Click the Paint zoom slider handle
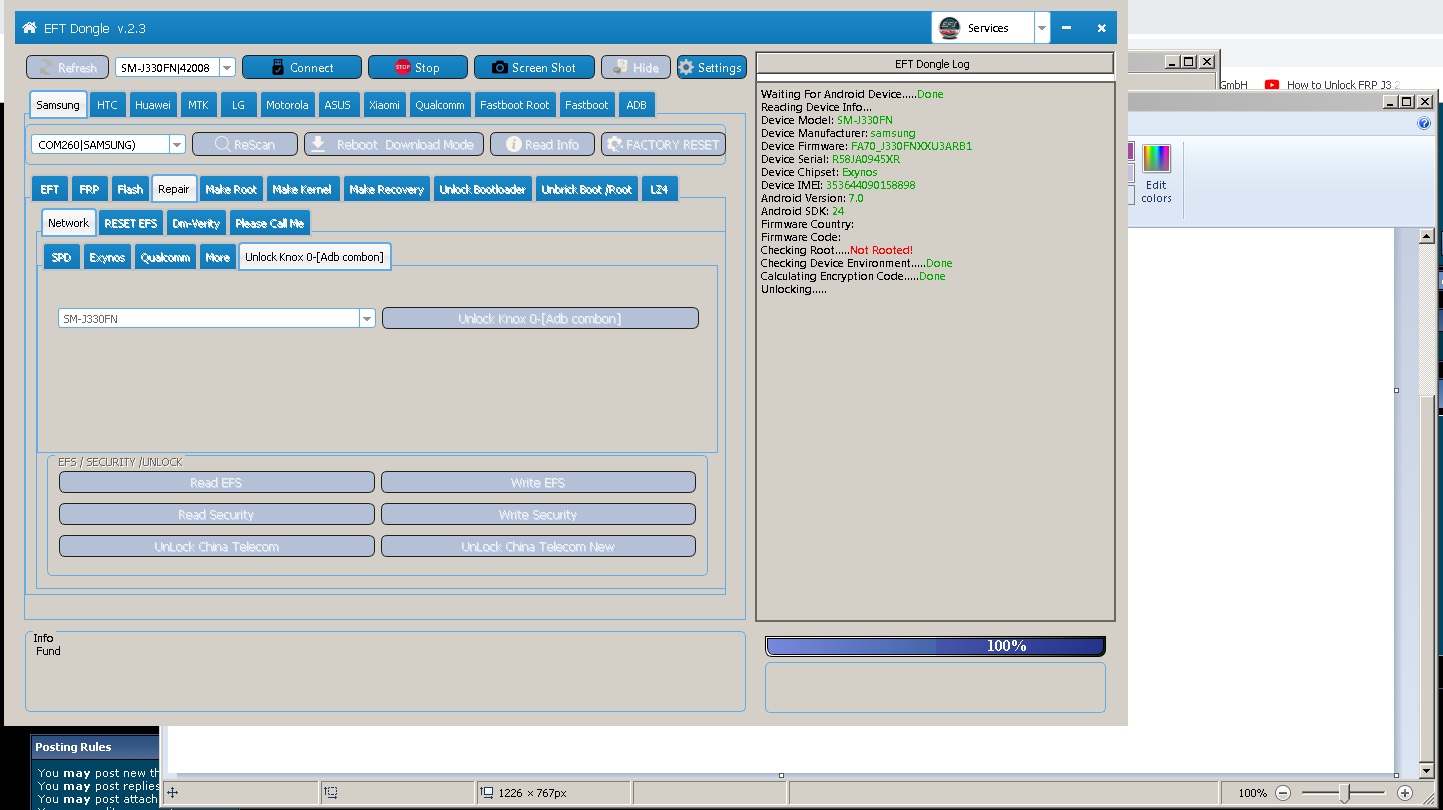 (1345, 793)
